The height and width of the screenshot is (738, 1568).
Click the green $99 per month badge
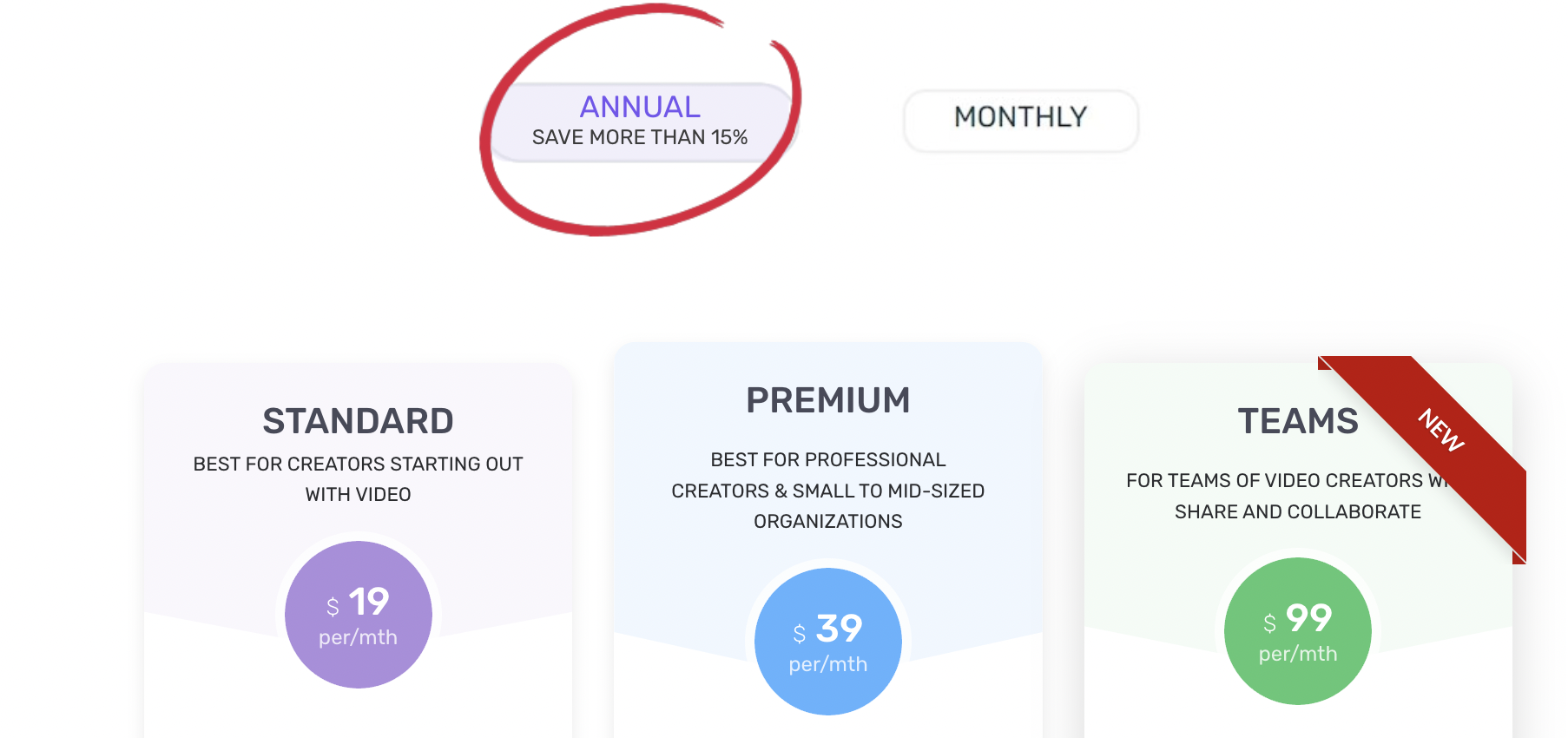pos(1298,631)
